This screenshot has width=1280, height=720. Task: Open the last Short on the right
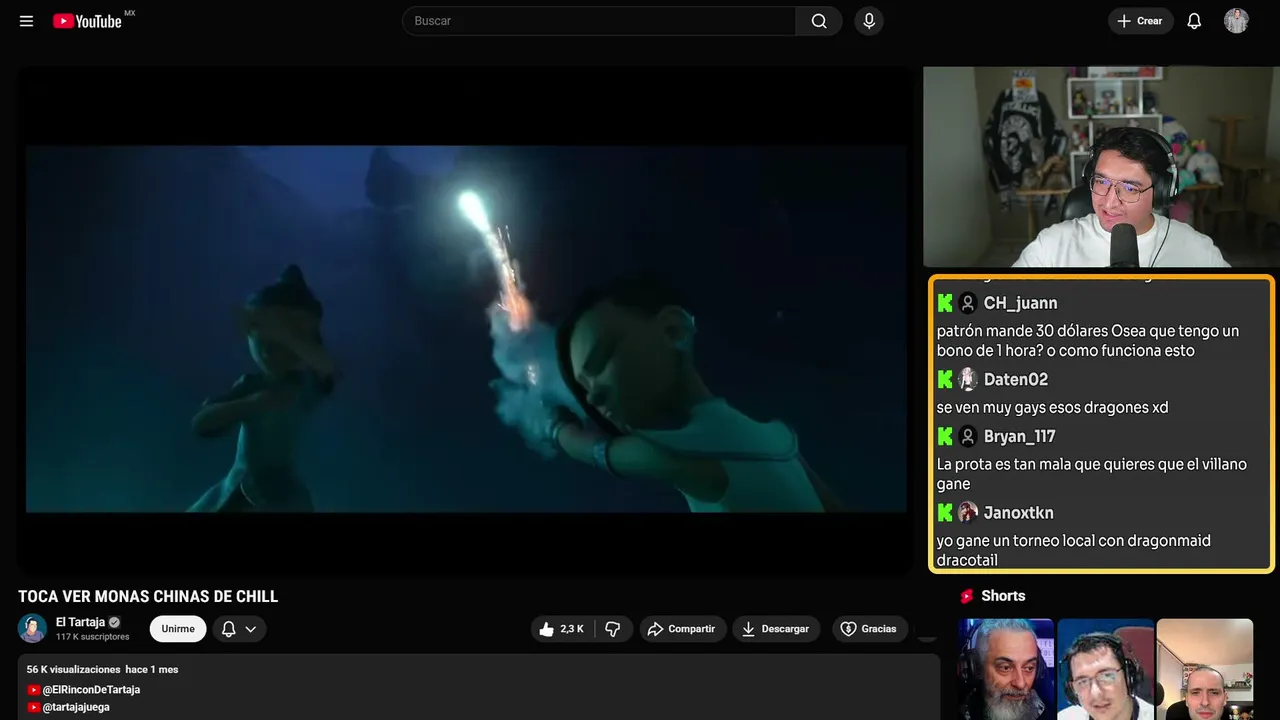[1205, 669]
